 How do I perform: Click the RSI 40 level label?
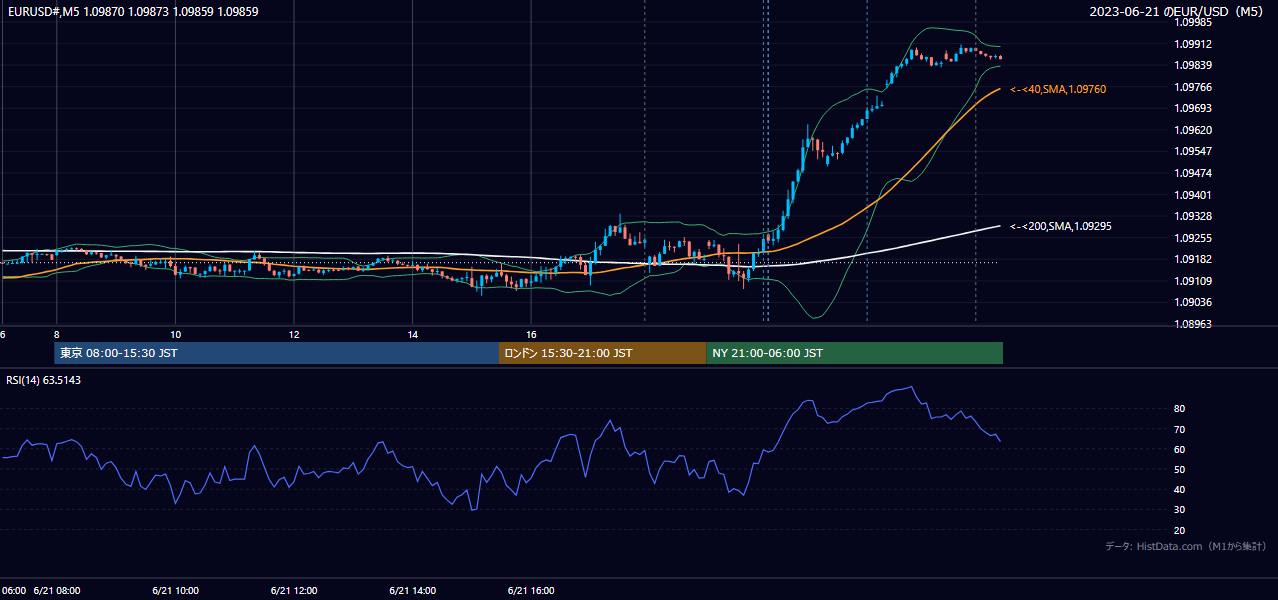1180,489
